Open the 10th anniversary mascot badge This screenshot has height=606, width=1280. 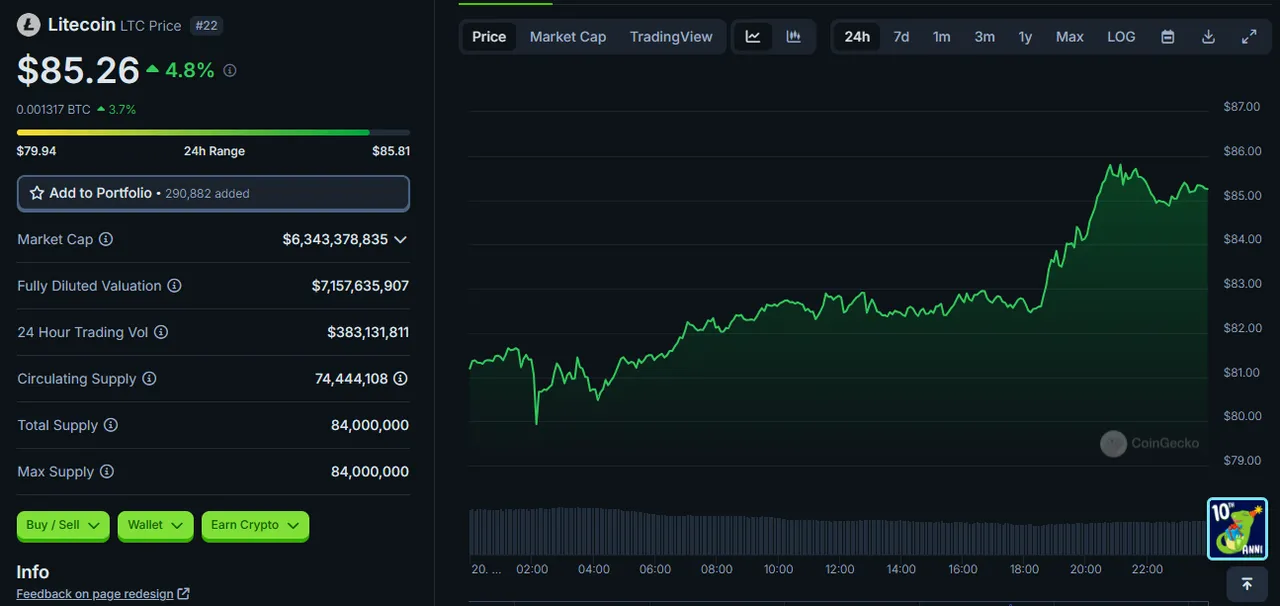1237,529
